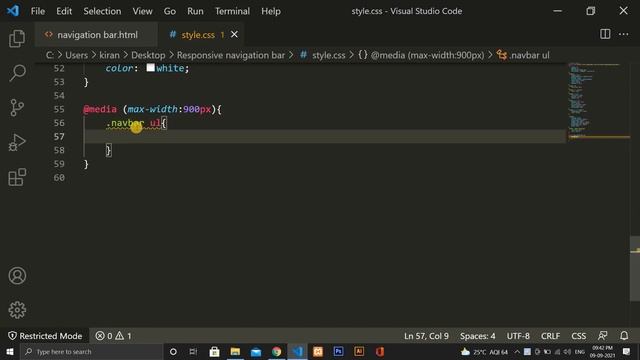Click Responsive navigation bar breadcrumb
640x360 pixels.
[231, 55]
